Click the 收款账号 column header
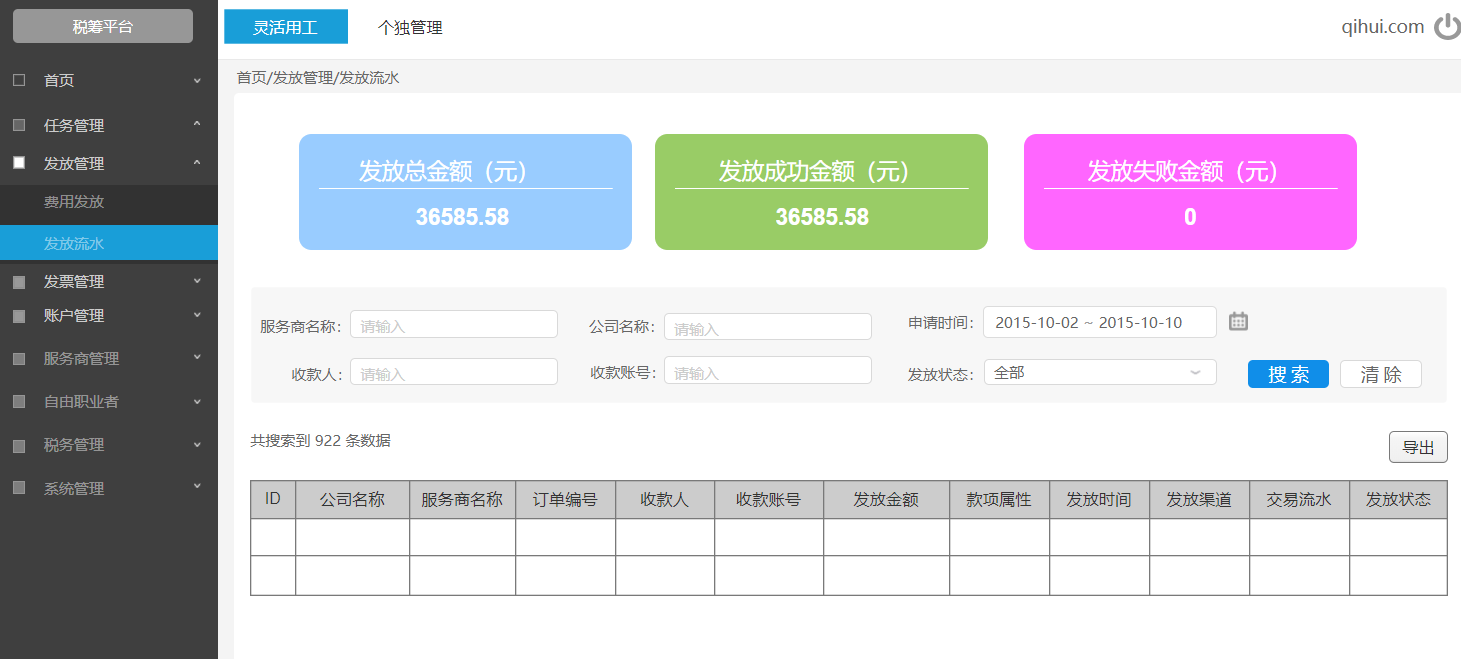The height and width of the screenshot is (659, 1461). point(769,499)
